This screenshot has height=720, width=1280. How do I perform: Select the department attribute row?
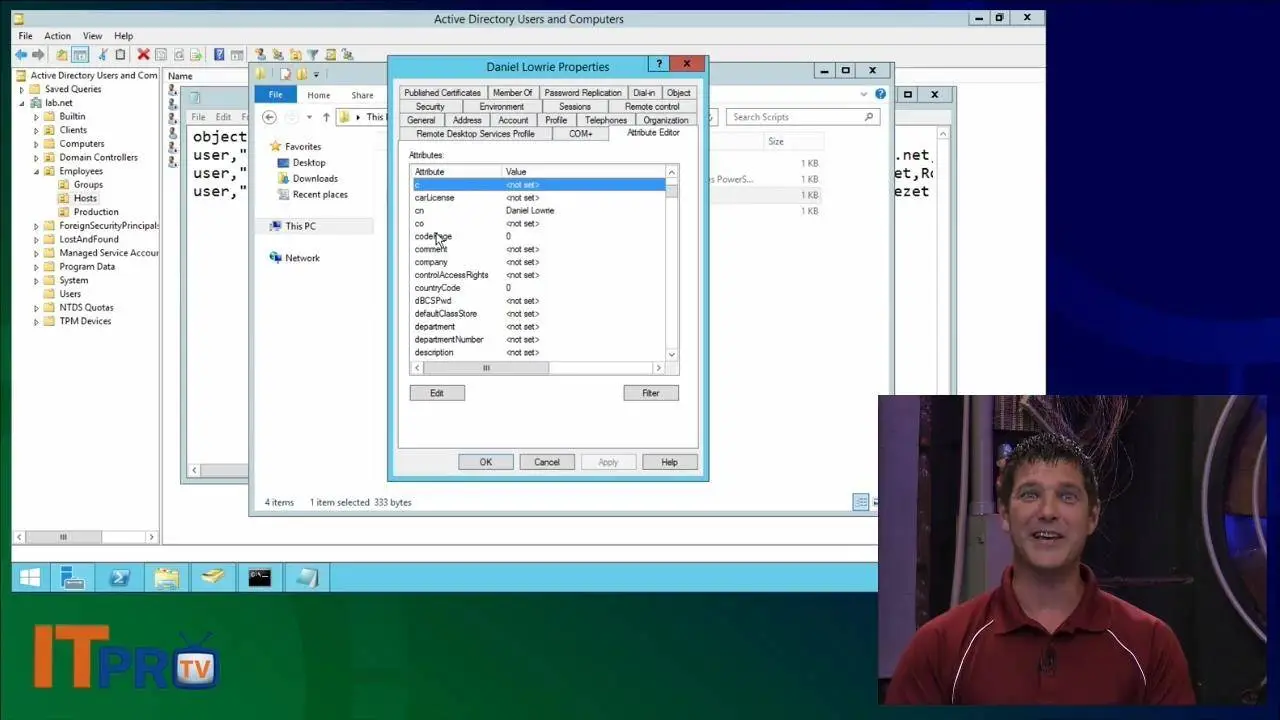(x=539, y=327)
